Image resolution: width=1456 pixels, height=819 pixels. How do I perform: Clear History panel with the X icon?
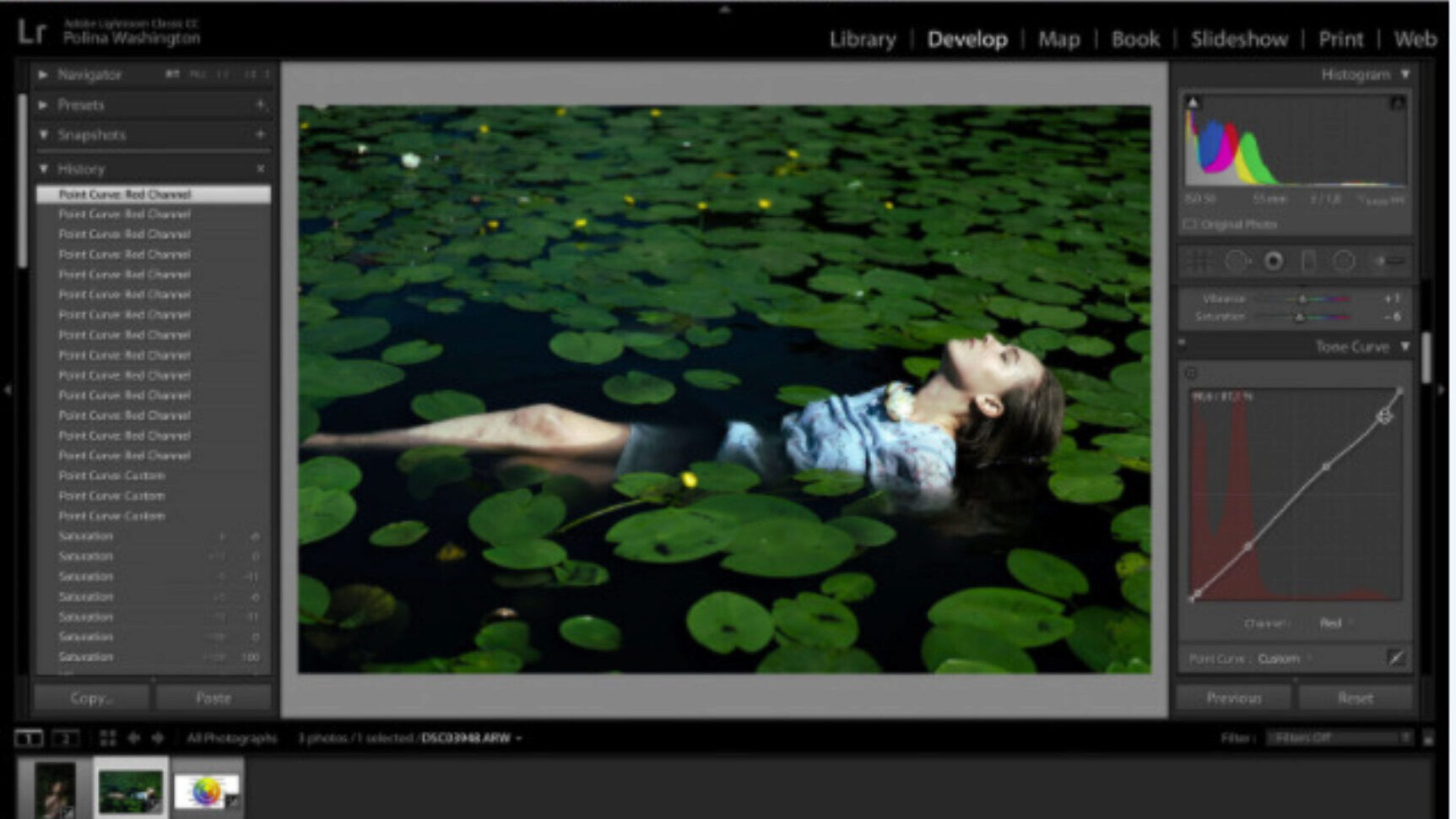260,169
